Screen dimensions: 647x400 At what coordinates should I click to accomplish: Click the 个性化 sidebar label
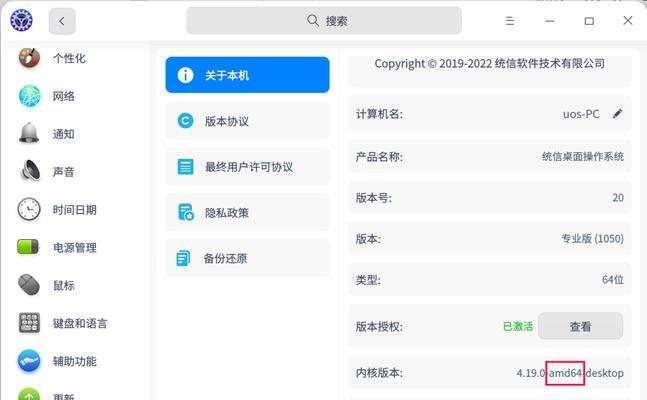click(69, 58)
